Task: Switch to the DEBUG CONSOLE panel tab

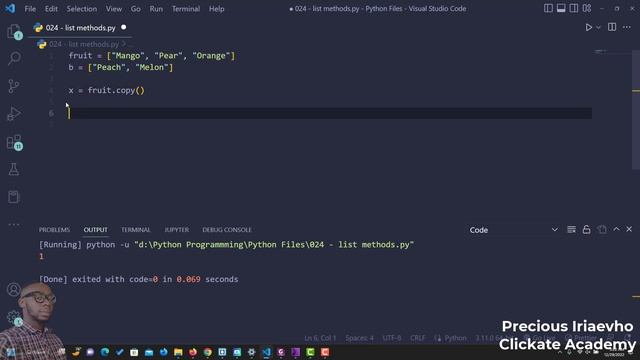Action: [x=227, y=230]
